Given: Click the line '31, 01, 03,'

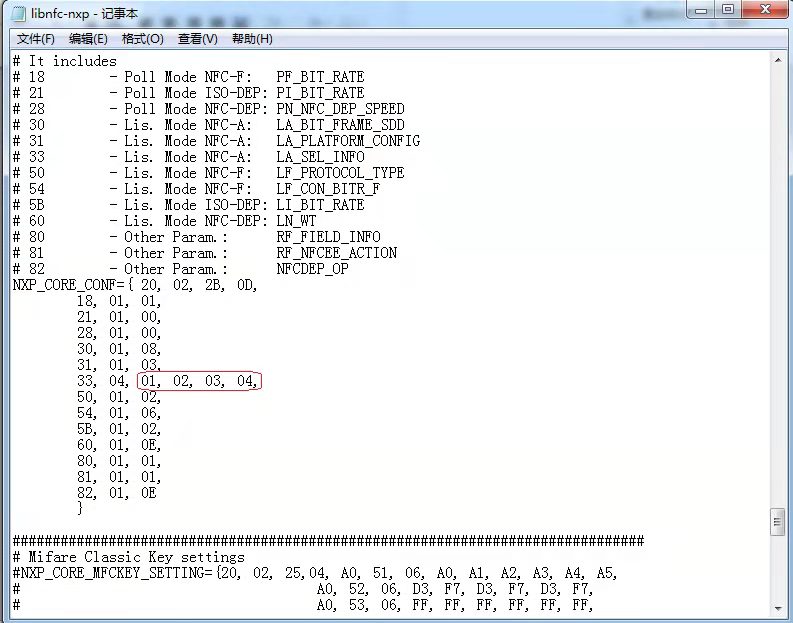Looking at the screenshot, I should point(119,365).
